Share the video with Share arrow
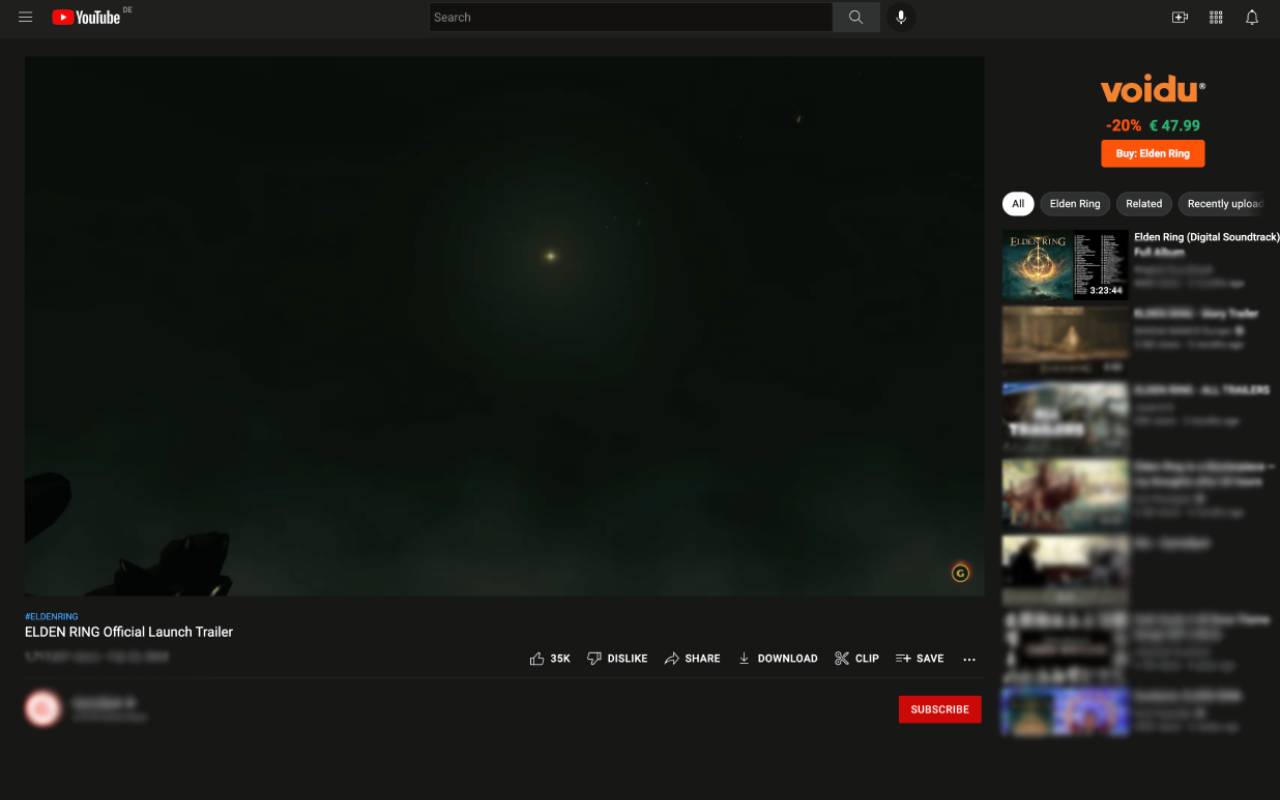This screenshot has height=800, width=1280. click(692, 658)
